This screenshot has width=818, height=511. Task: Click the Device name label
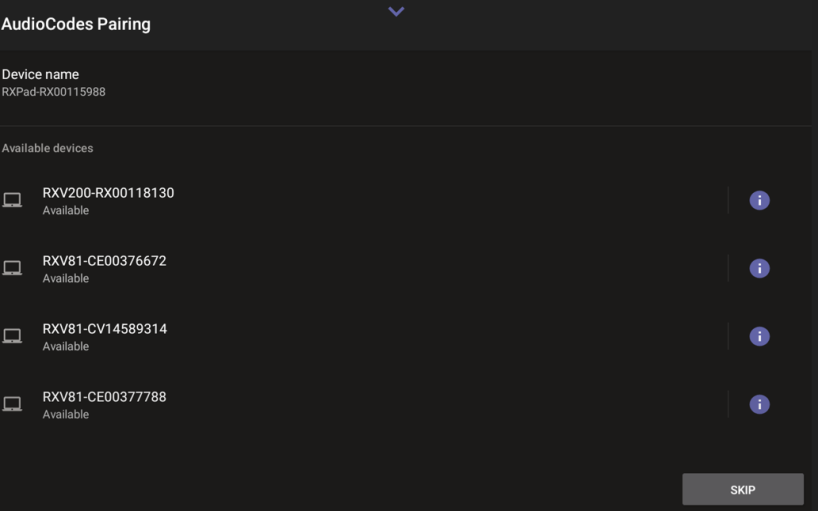pos(40,74)
